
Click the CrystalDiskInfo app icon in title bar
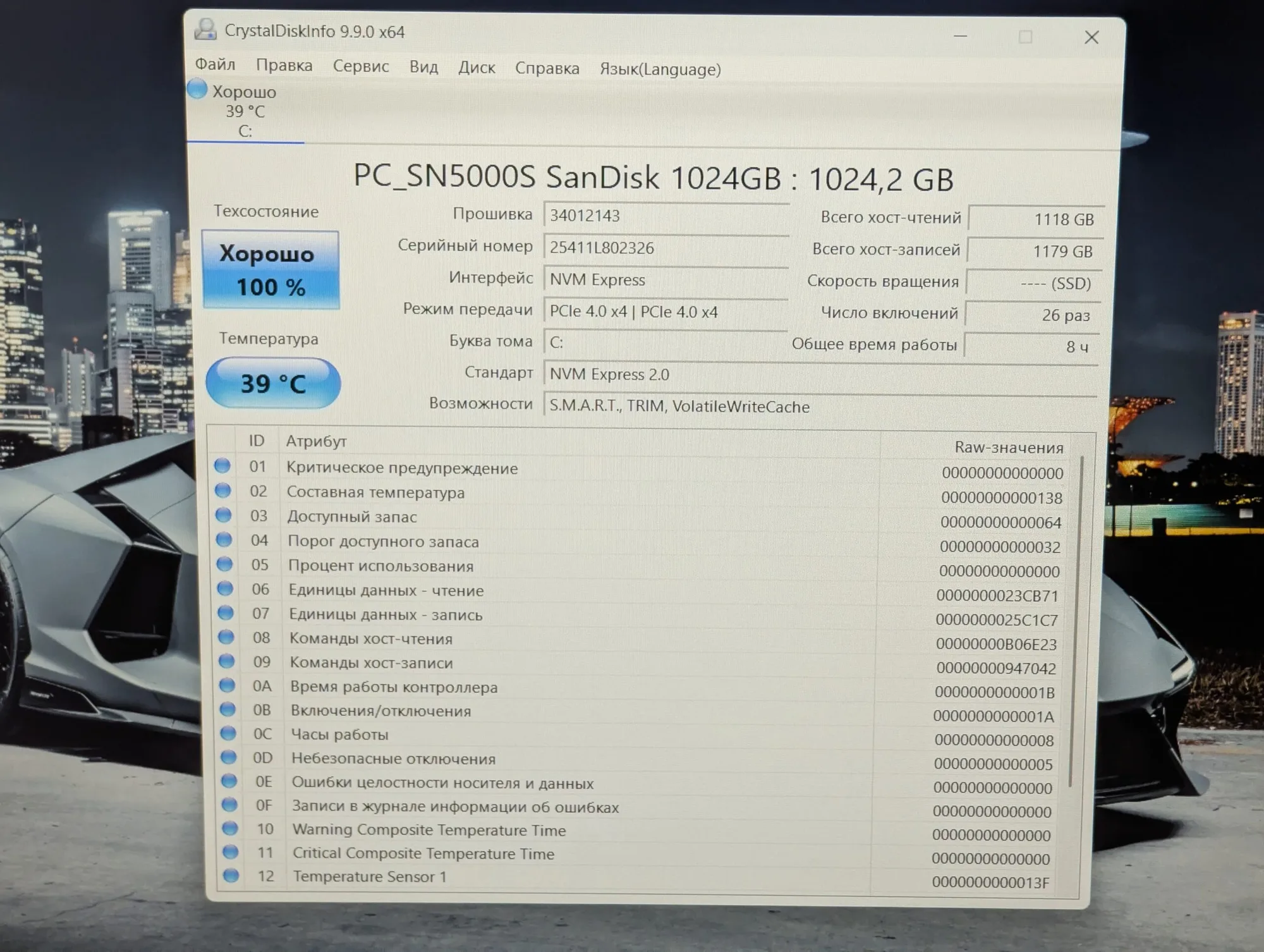(205, 29)
